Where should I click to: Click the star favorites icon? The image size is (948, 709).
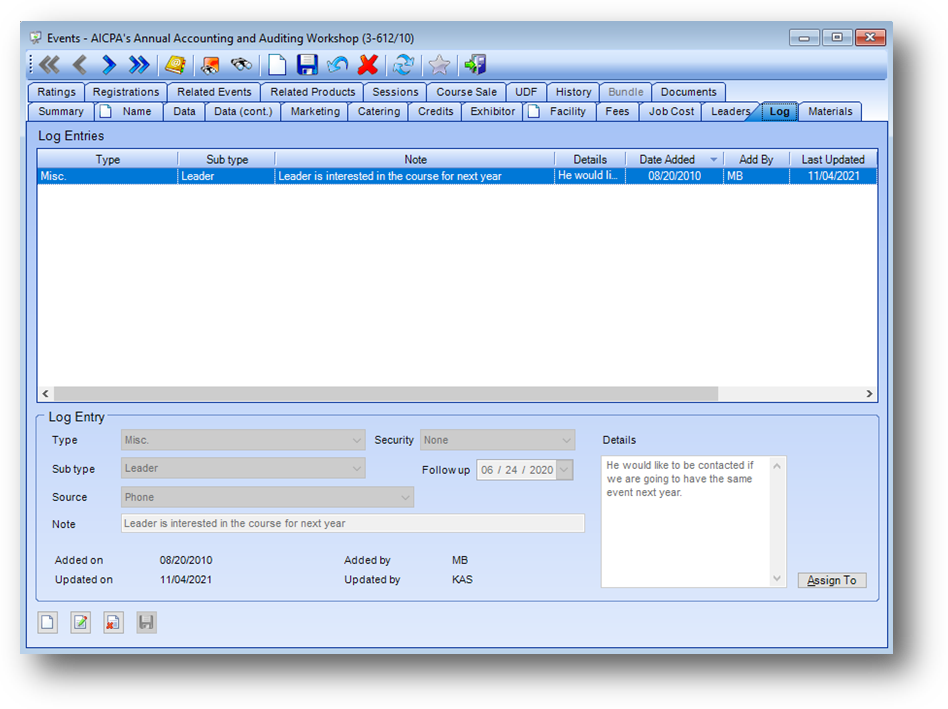coord(439,65)
